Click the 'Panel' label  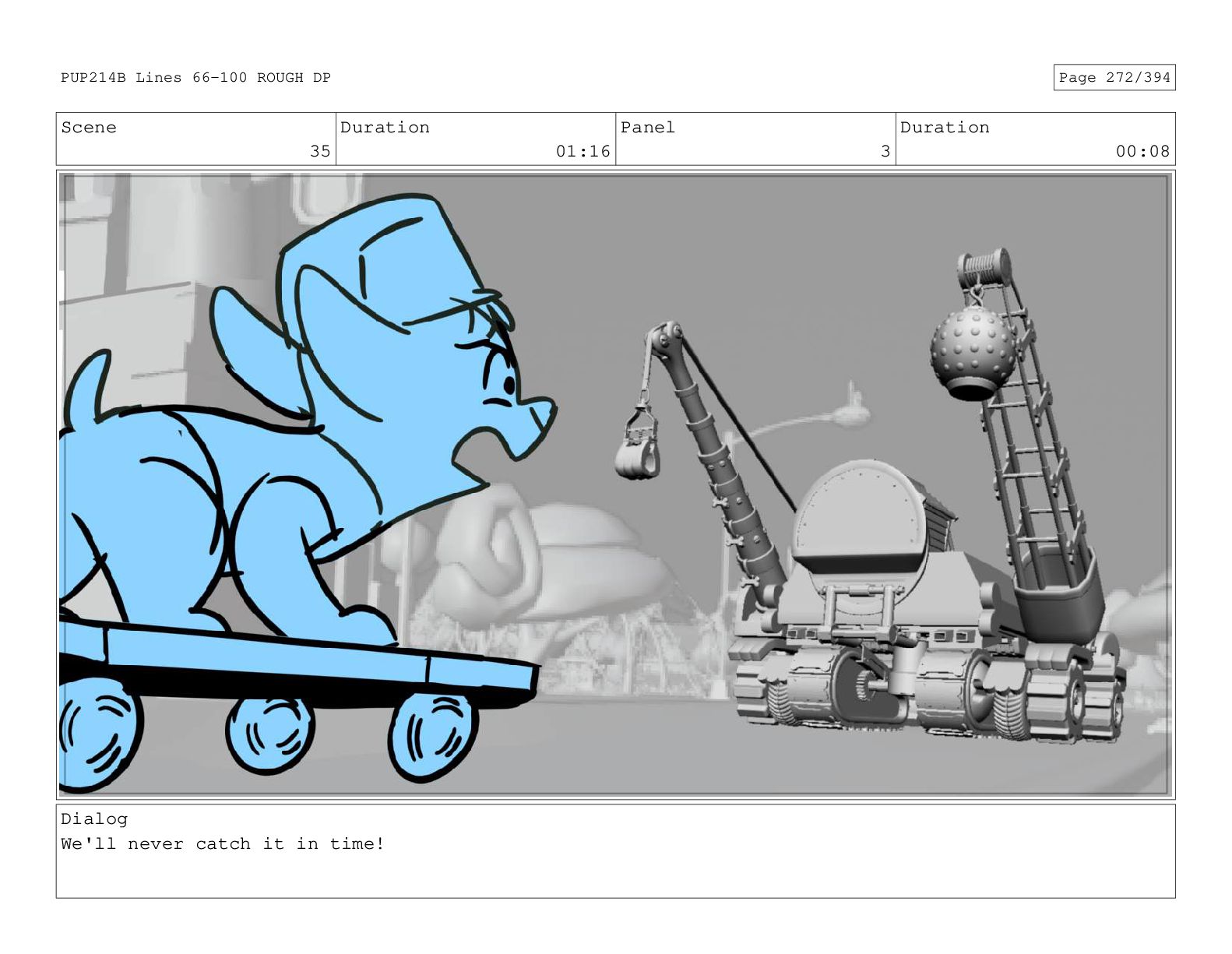pyautogui.click(x=647, y=127)
